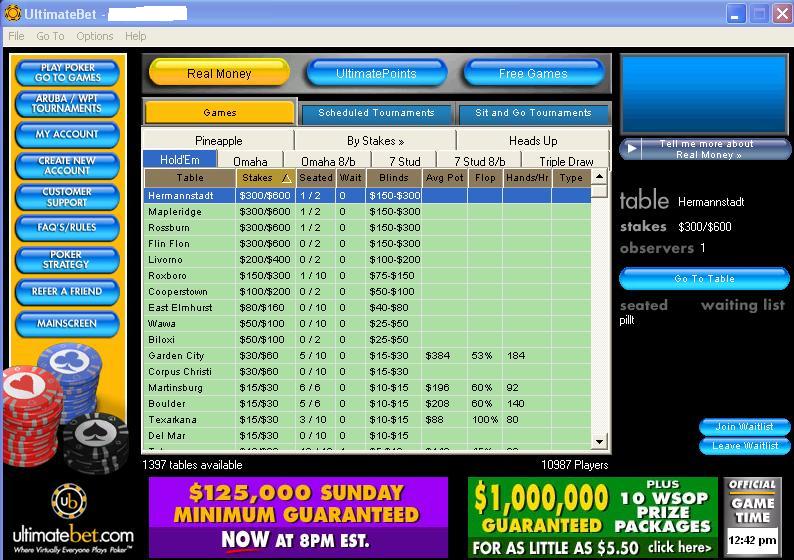Image resolution: width=794 pixels, height=560 pixels.
Task: Select the Mapleridge table row
Action: (368, 212)
